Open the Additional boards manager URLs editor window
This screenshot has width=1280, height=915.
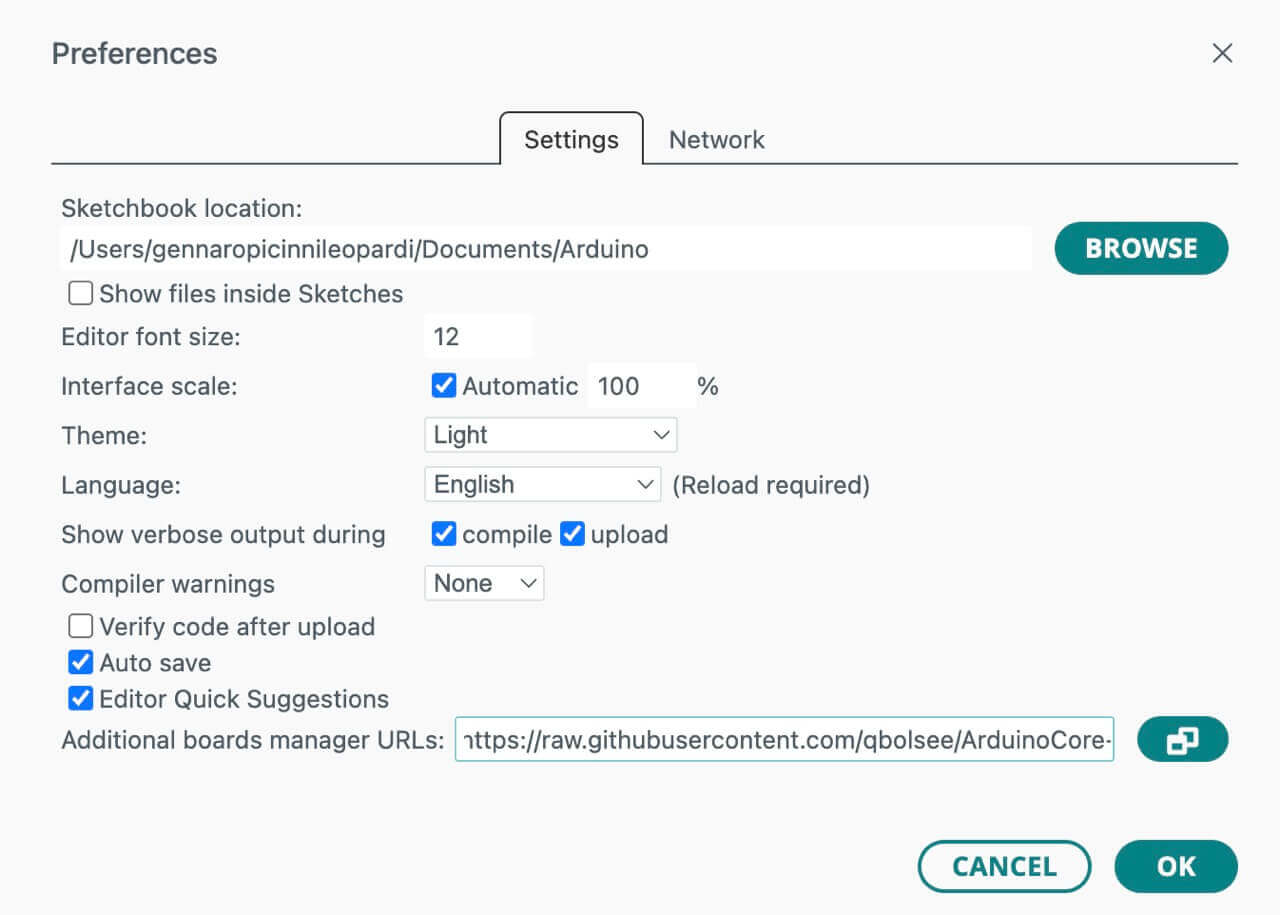[1183, 740]
